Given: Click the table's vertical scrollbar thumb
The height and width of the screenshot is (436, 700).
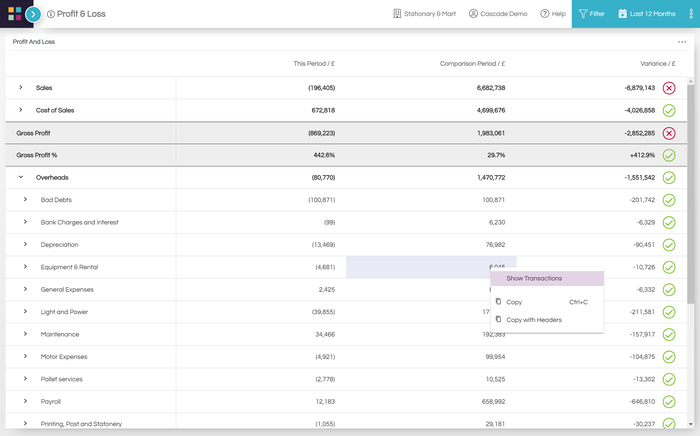Looking at the screenshot, I should click(x=691, y=194).
